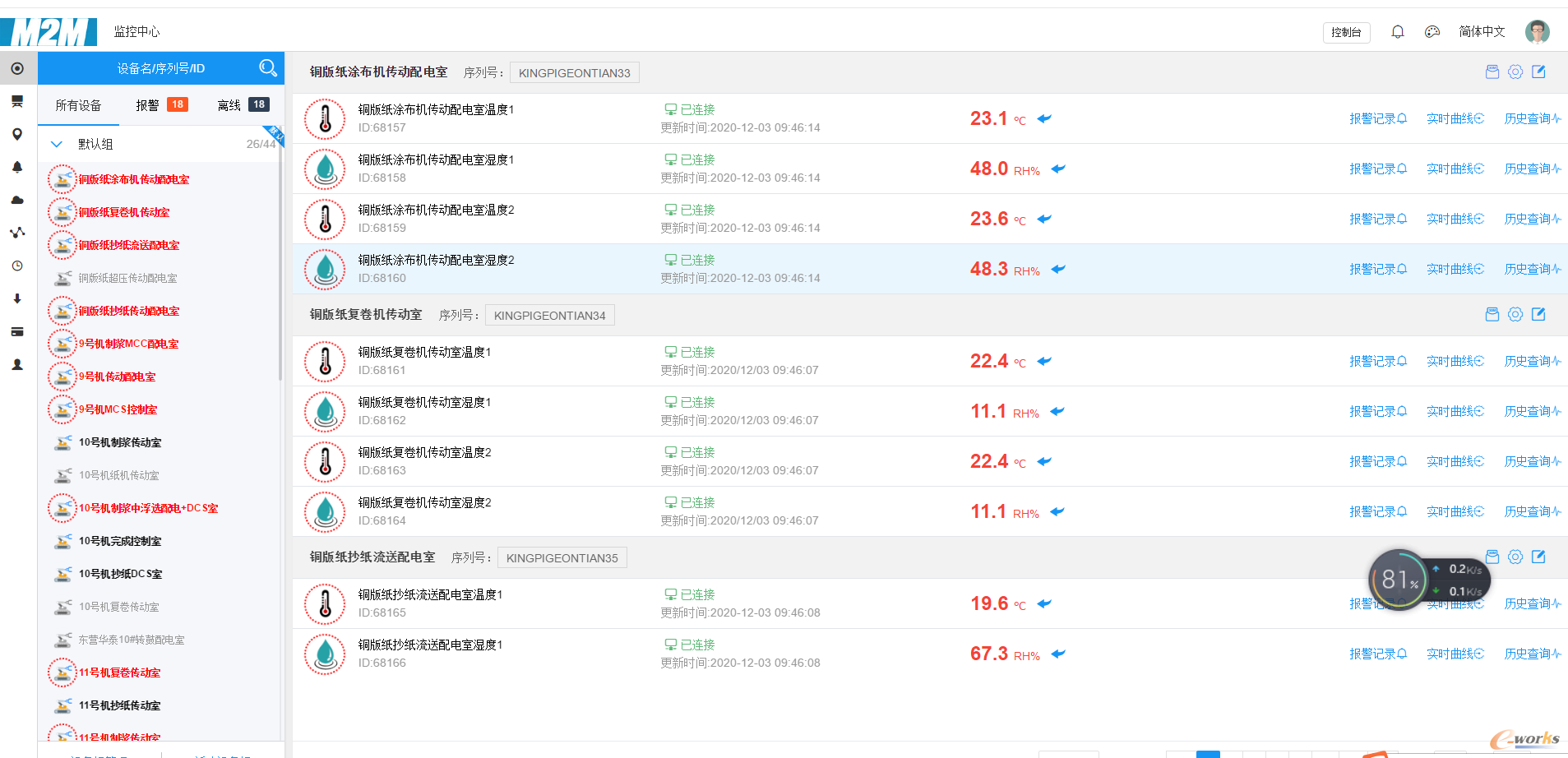Click SIM card icon for 铜版纸涂布机传动配电室 group
Viewport: 1568px width, 758px height.
tap(1492, 72)
